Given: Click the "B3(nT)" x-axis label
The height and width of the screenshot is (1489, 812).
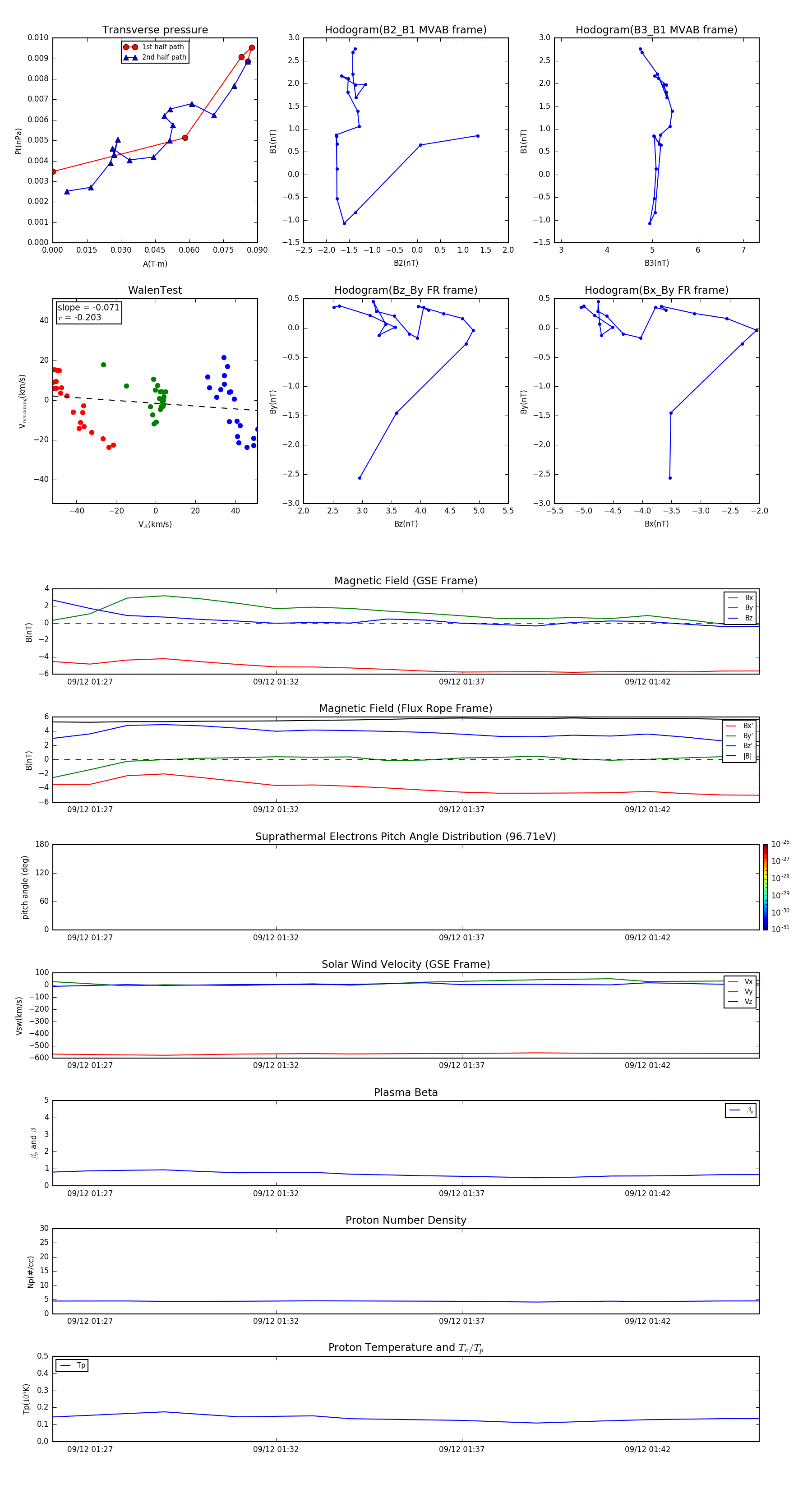Looking at the screenshot, I should 656,263.
